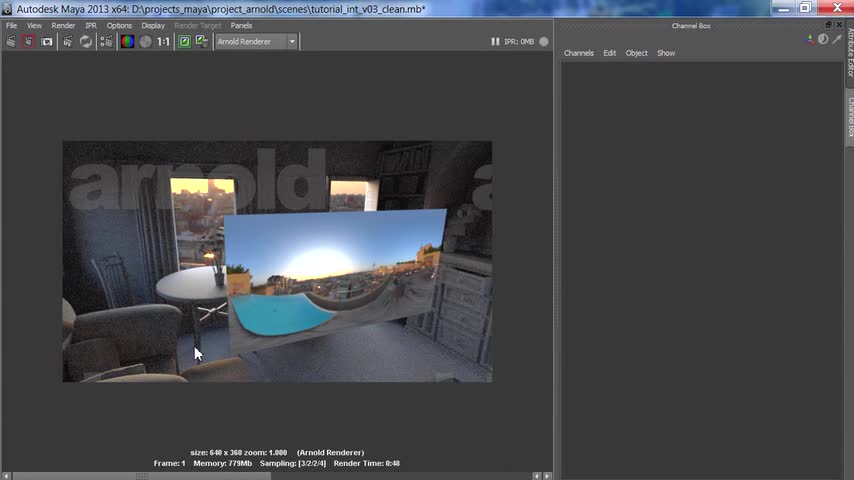Click the Remove image trash icon
This screenshot has width=854, height=480.
[202, 41]
